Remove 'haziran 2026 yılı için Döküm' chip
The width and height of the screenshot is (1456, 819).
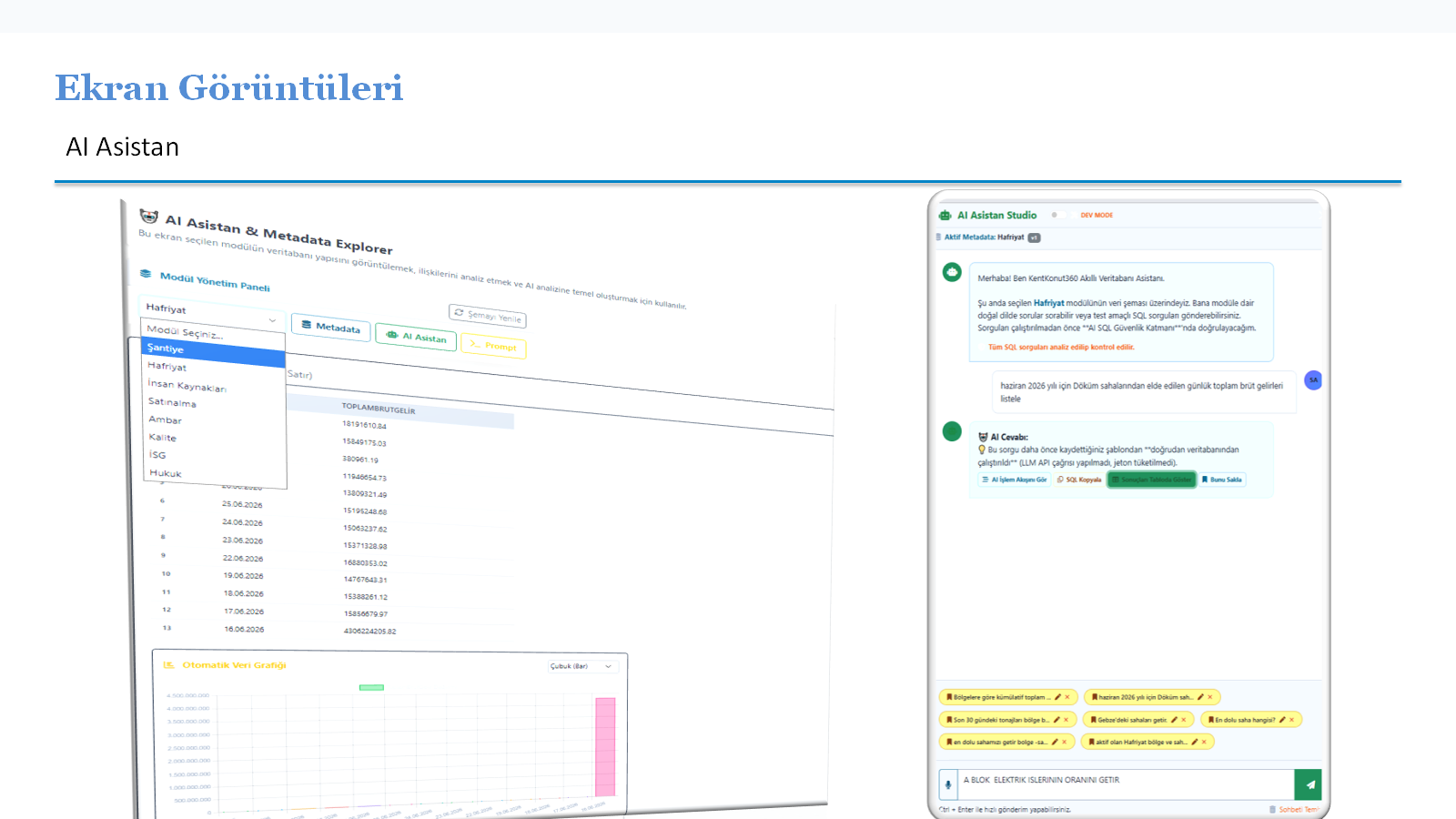pyautogui.click(x=1210, y=697)
